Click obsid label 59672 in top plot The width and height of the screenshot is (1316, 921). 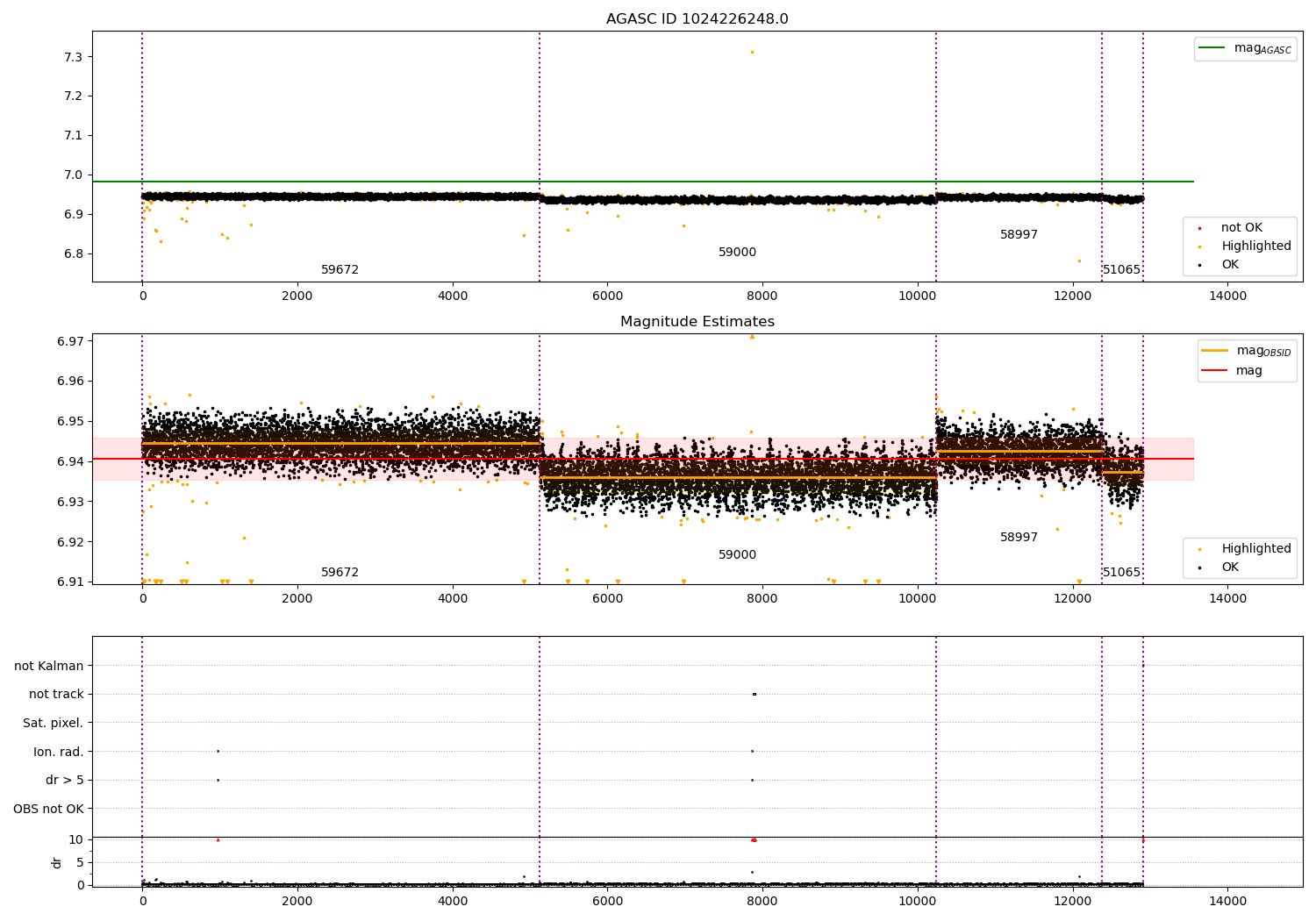click(340, 270)
